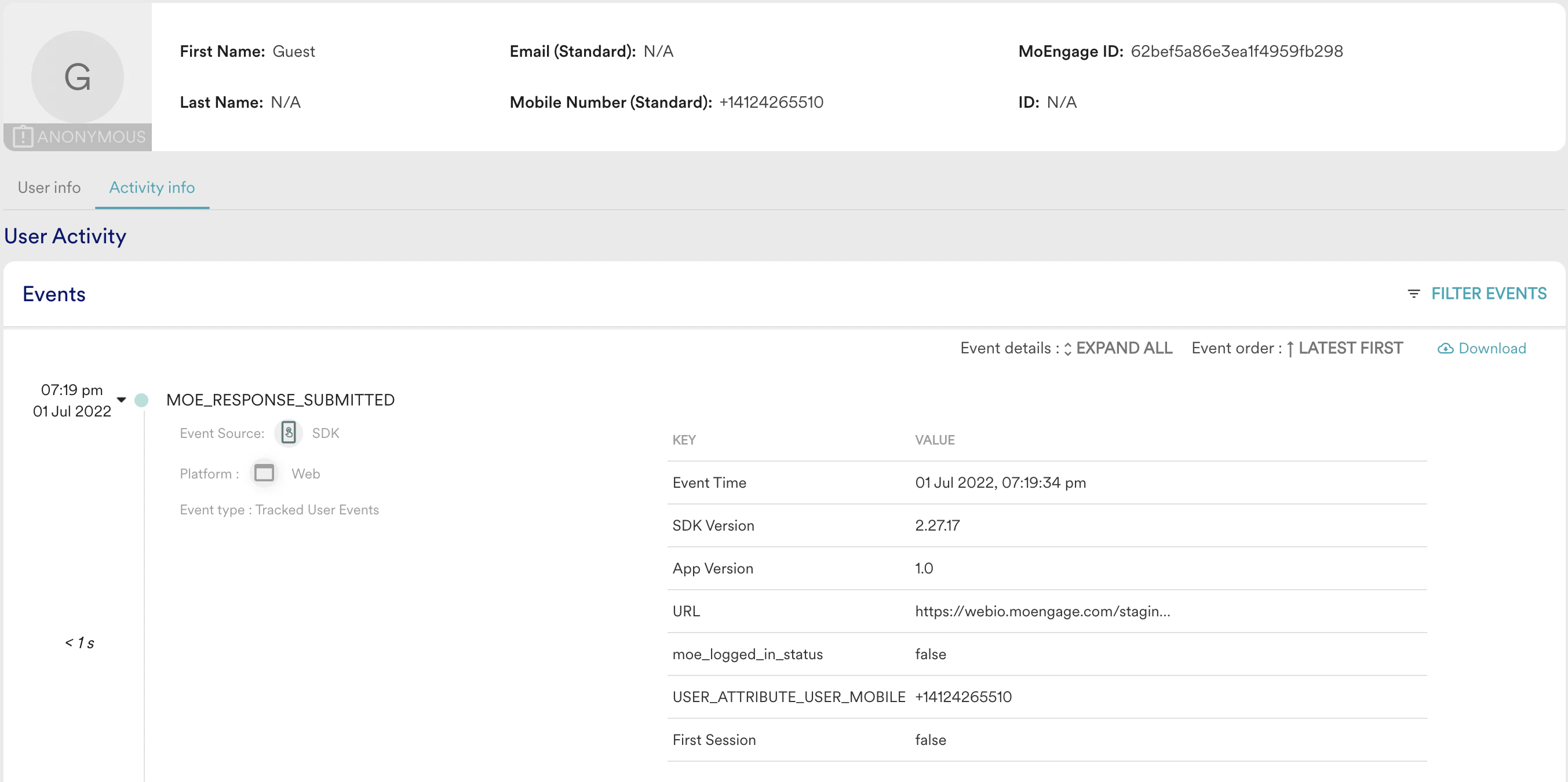Click the filter icon beside FILTER EVENTS
Screen dimensions: 1568x782
point(1413,293)
